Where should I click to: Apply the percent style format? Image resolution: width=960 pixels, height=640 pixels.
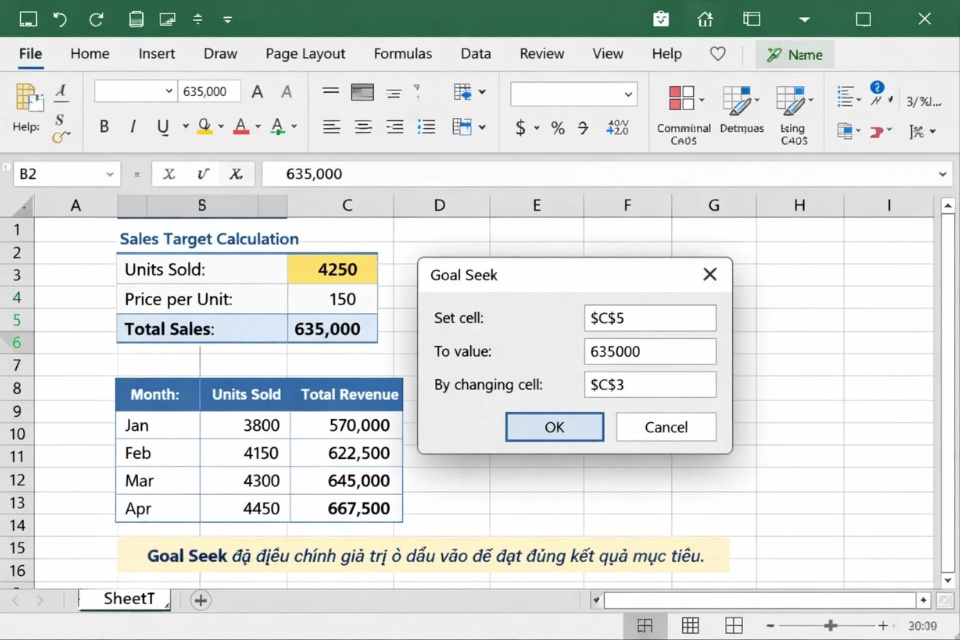pyautogui.click(x=557, y=128)
